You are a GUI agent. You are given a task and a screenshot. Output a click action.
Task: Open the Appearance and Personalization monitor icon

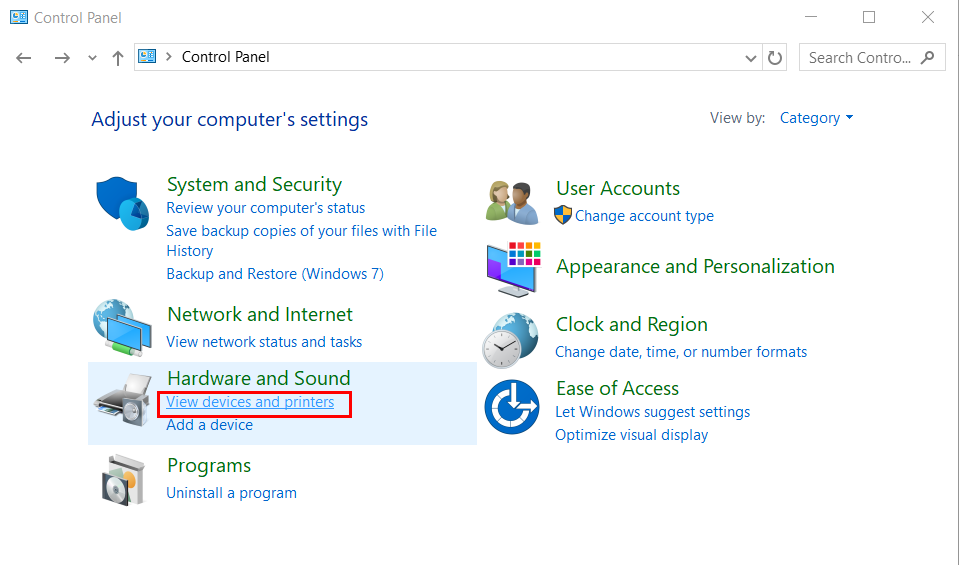pyautogui.click(x=514, y=269)
